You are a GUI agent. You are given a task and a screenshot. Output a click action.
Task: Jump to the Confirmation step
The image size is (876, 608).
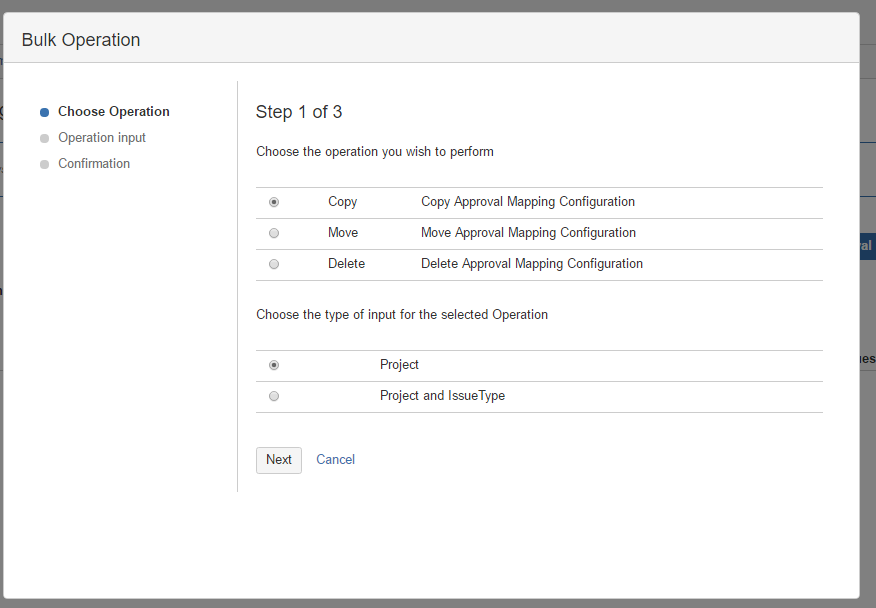[94, 164]
